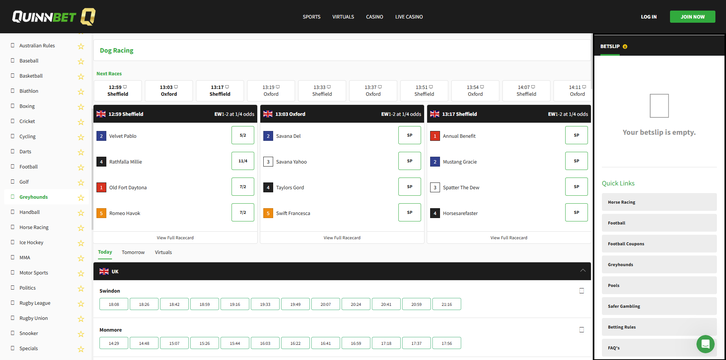Collapse the UK meetings section
726x360 pixels.
[x=582, y=271]
